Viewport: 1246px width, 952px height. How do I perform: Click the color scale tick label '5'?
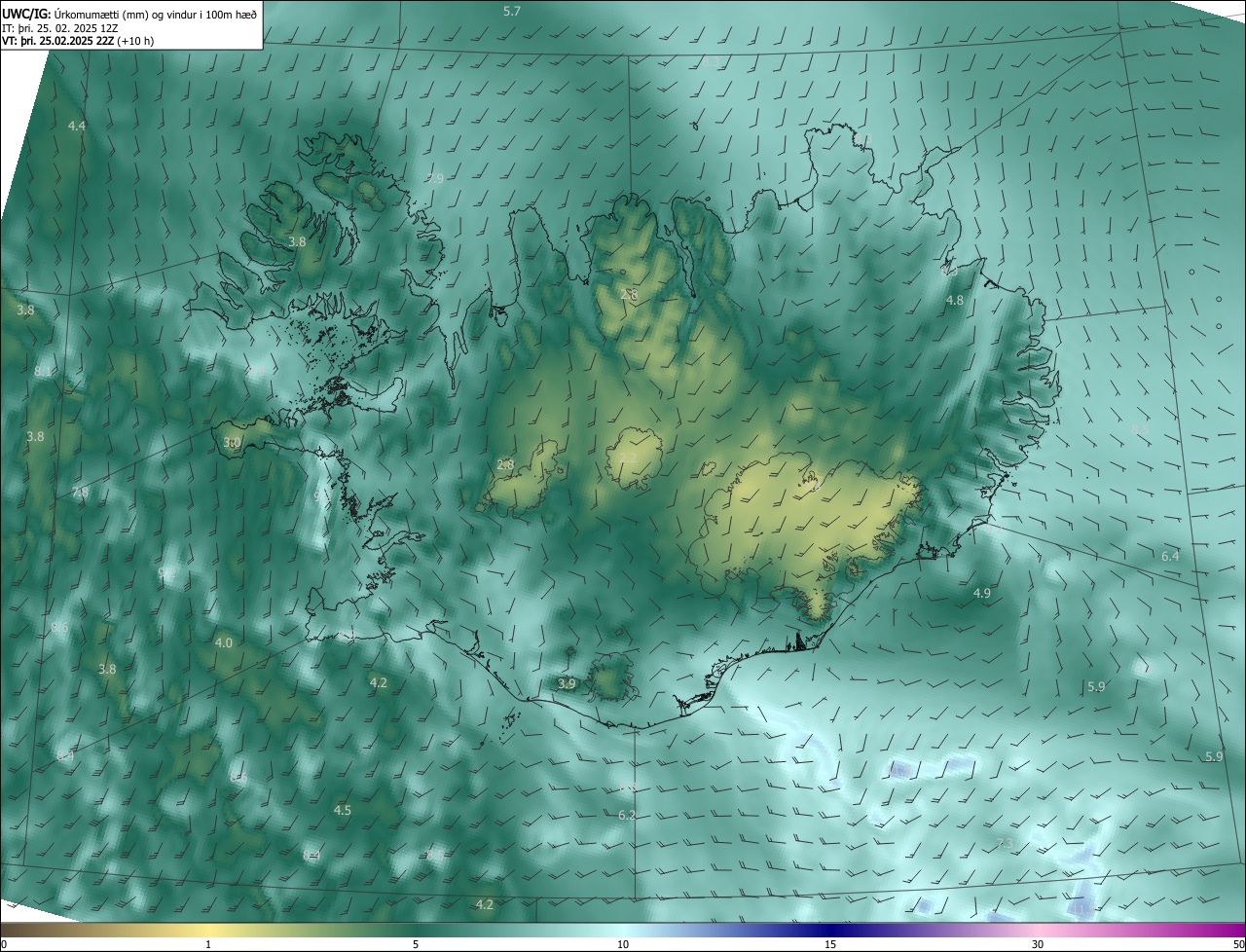click(x=416, y=945)
